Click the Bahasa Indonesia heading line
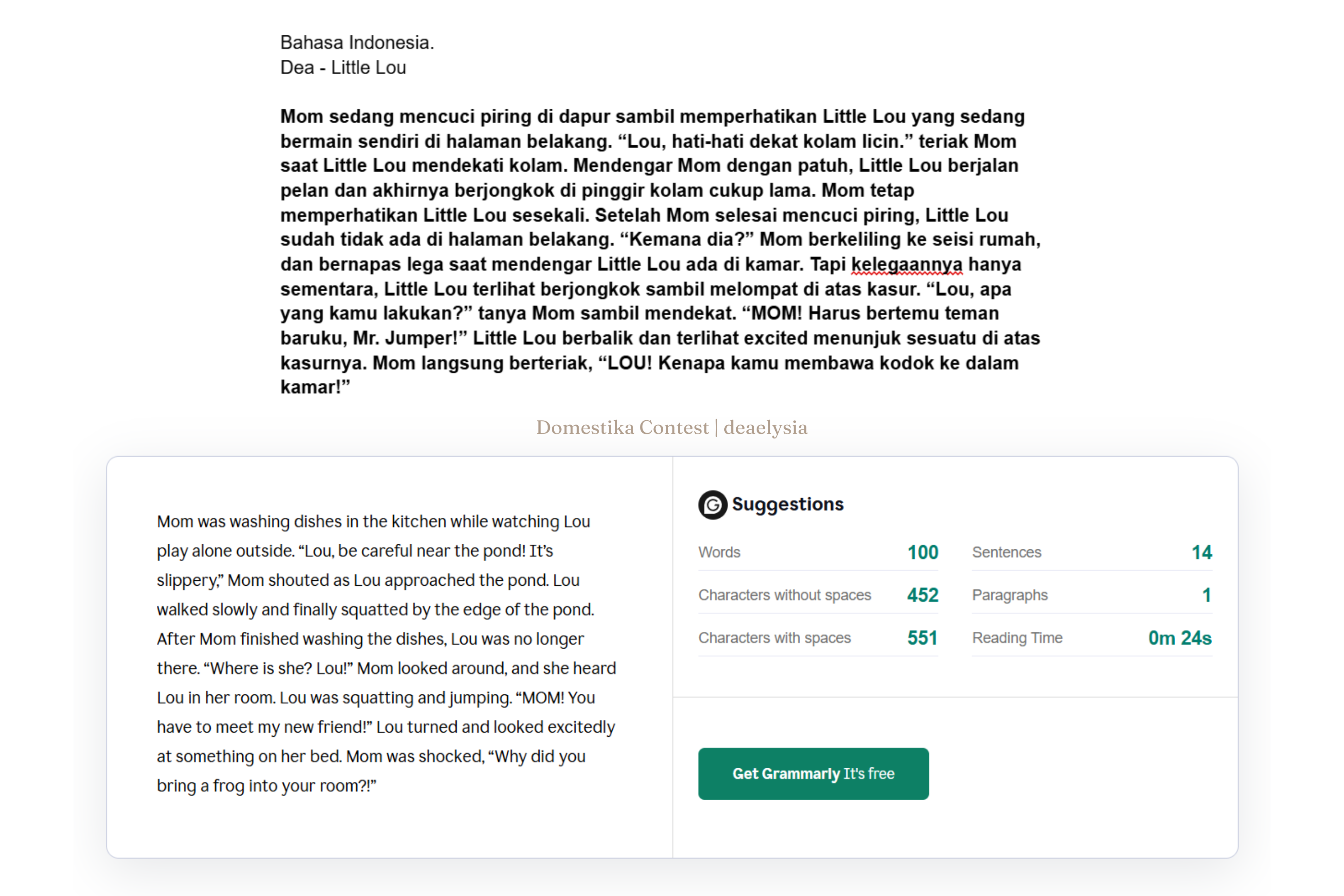The image size is (1344, 896). coord(357,42)
